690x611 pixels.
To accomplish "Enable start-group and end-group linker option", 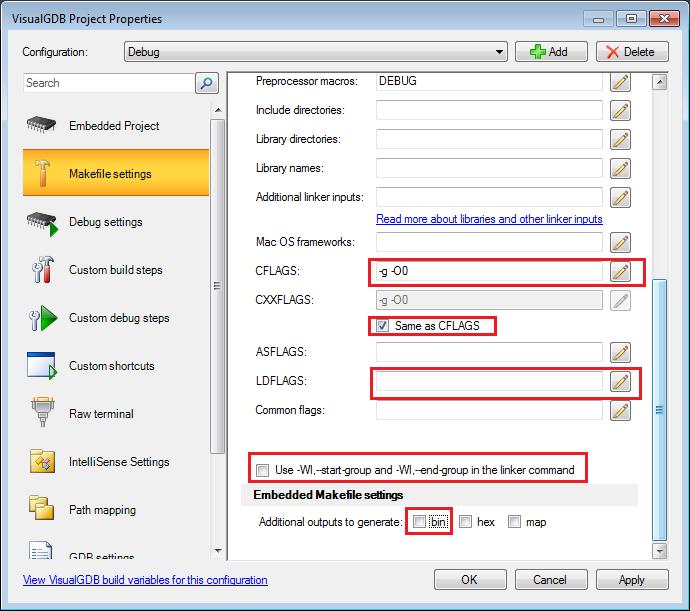I will (x=262, y=470).
